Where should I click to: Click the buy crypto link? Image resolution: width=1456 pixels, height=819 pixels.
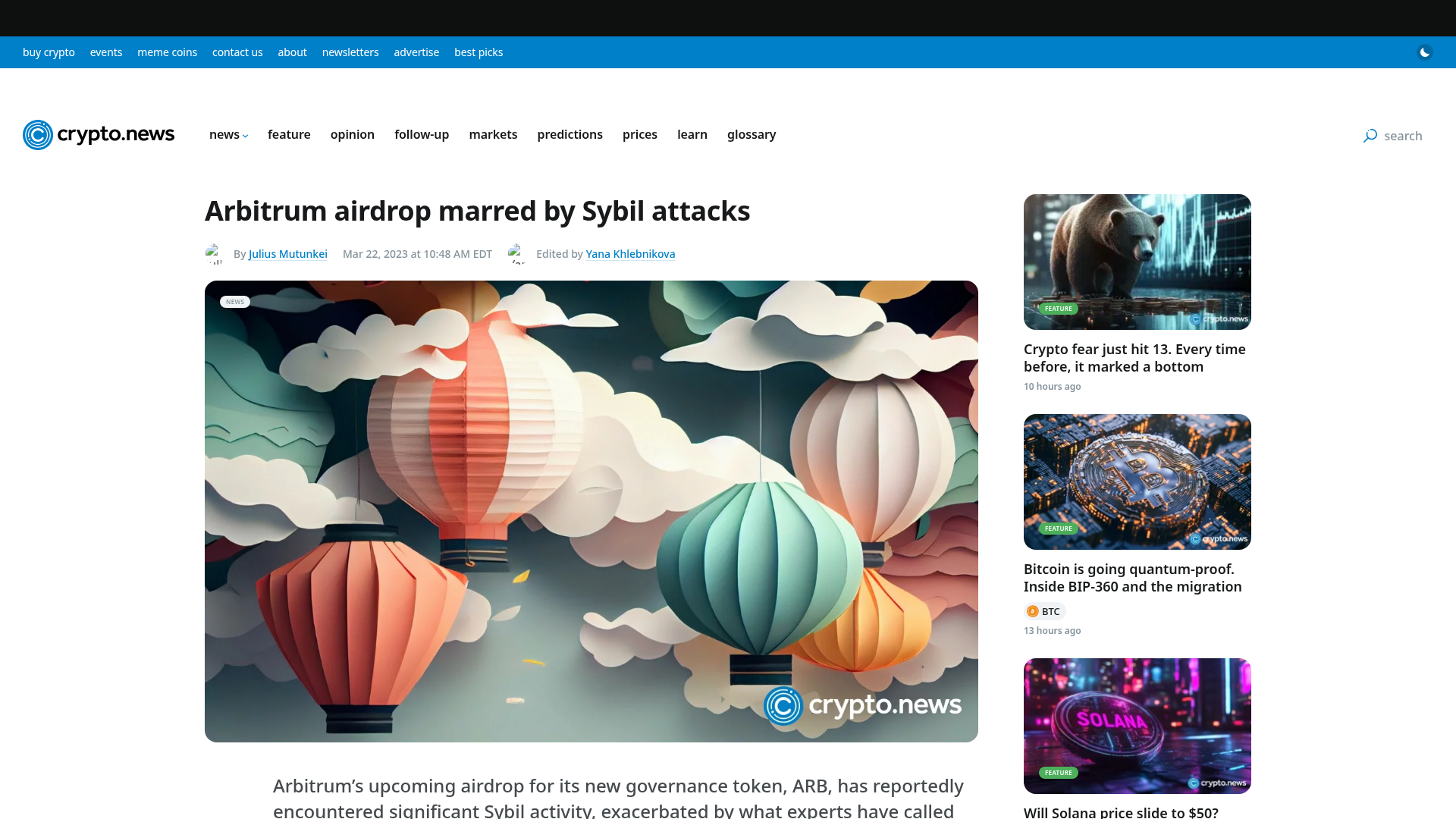[x=49, y=52]
